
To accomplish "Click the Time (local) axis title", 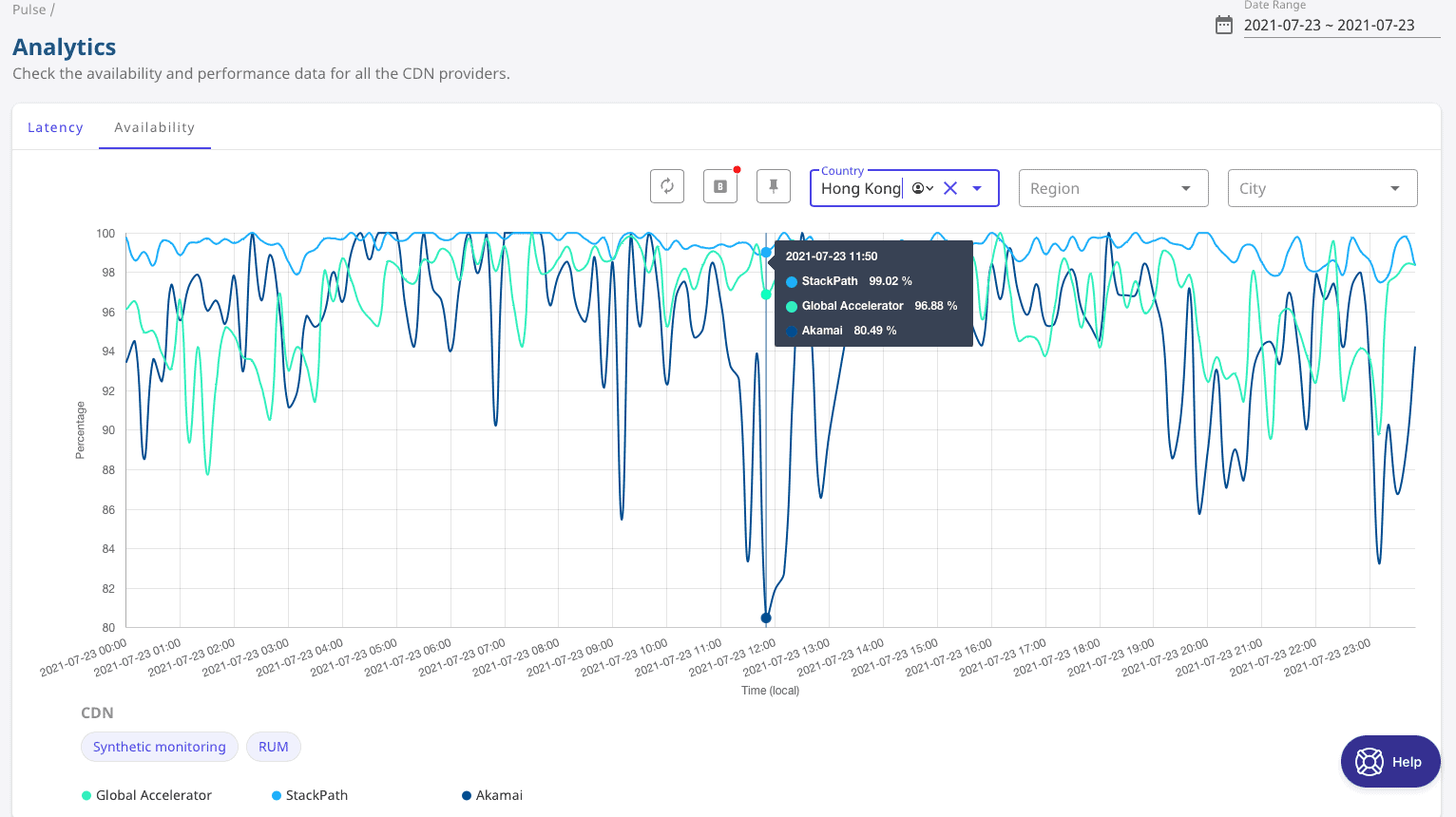I will click(x=771, y=691).
